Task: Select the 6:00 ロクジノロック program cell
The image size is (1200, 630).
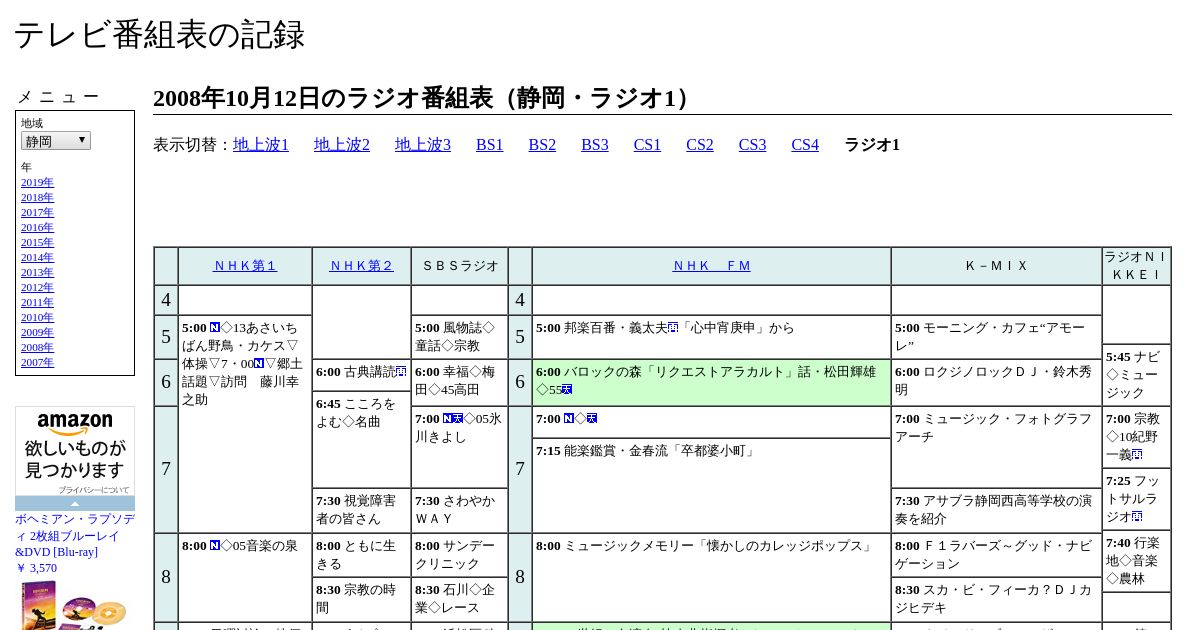Action: pos(996,382)
